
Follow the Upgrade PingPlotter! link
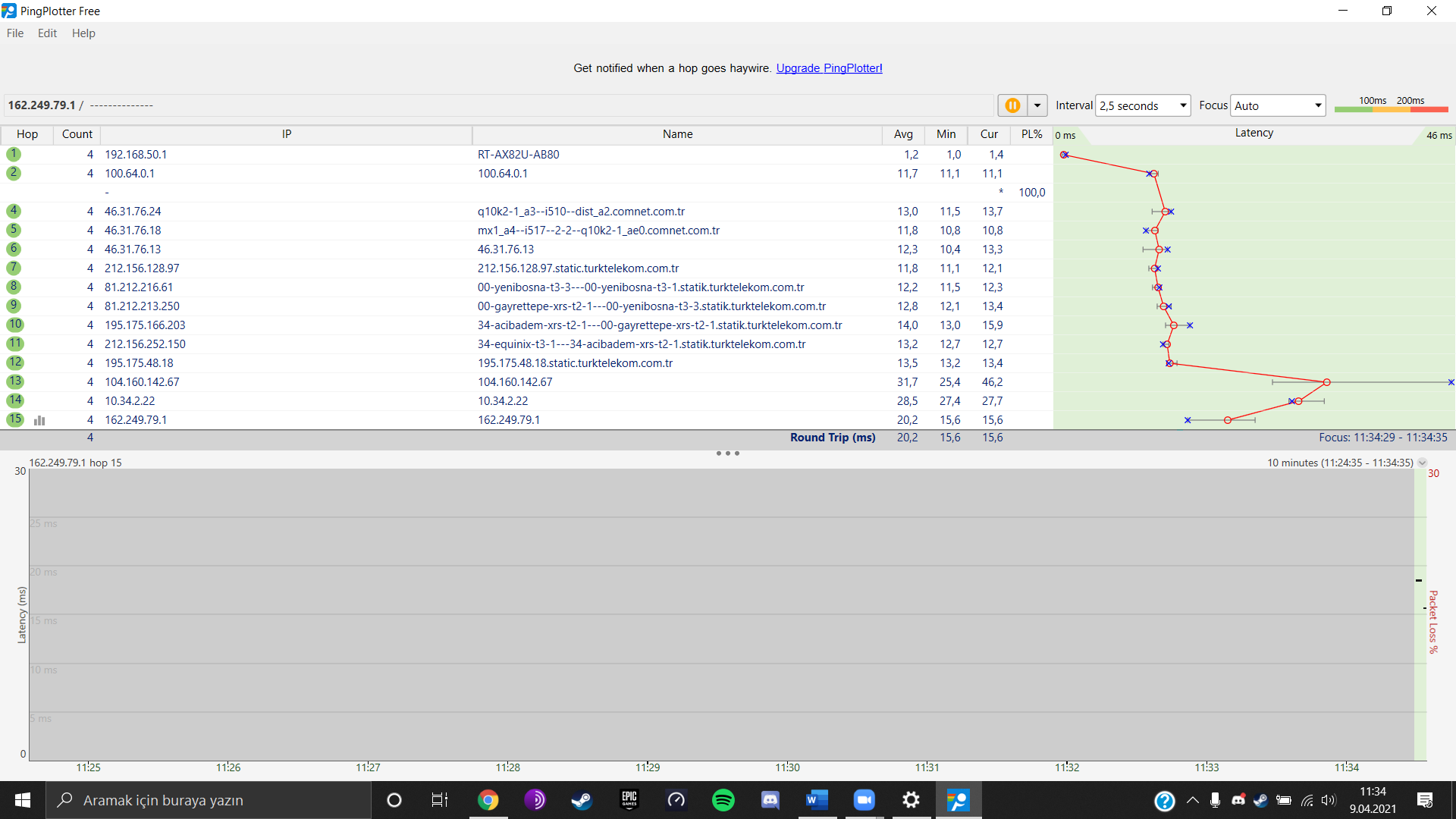[x=829, y=68]
